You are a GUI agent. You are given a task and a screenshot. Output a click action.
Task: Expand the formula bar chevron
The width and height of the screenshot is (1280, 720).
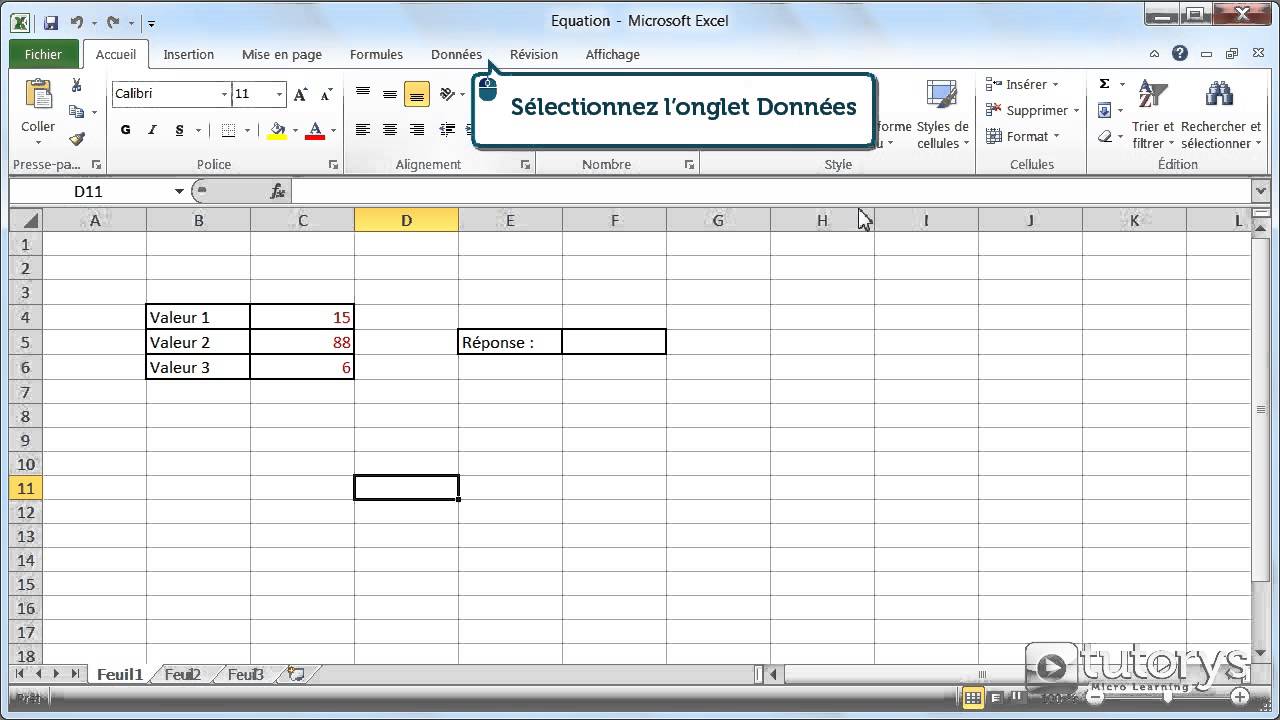(1260, 191)
